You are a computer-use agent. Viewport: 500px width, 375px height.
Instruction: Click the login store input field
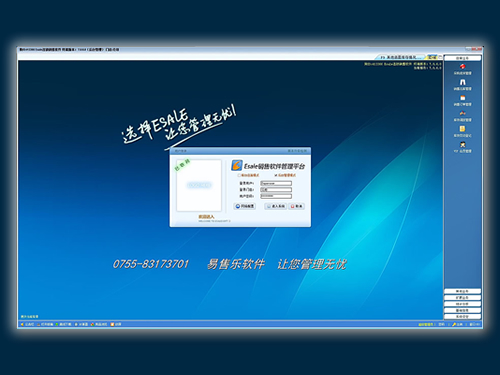276,190
